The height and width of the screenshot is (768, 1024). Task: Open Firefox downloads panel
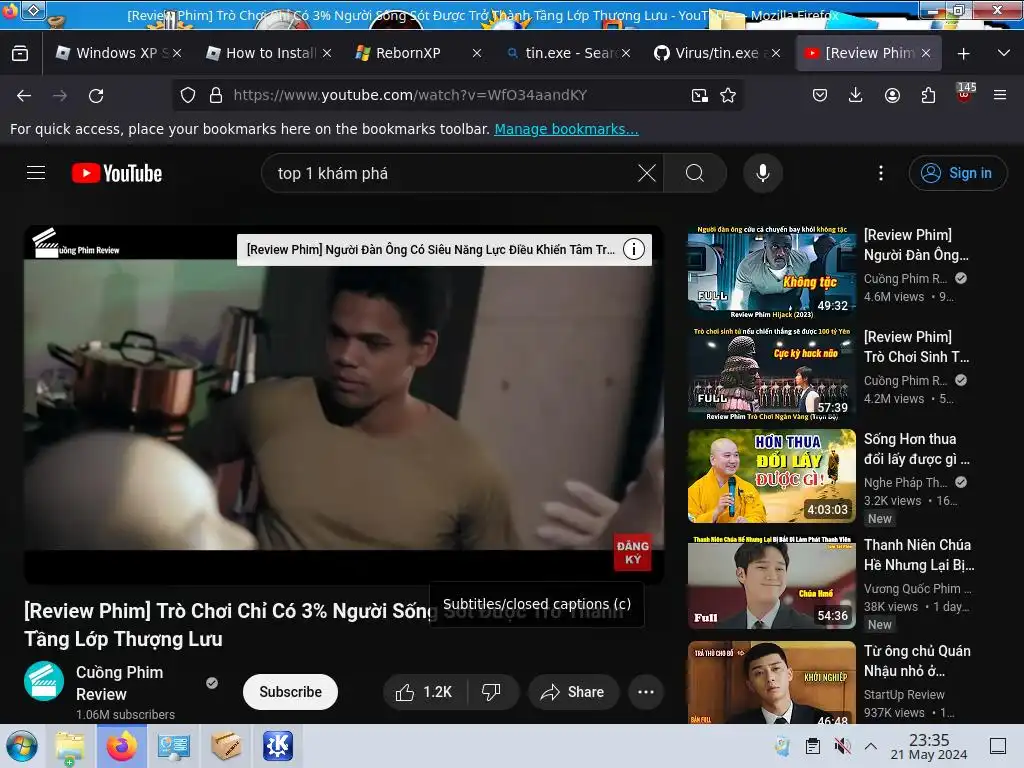pos(856,95)
